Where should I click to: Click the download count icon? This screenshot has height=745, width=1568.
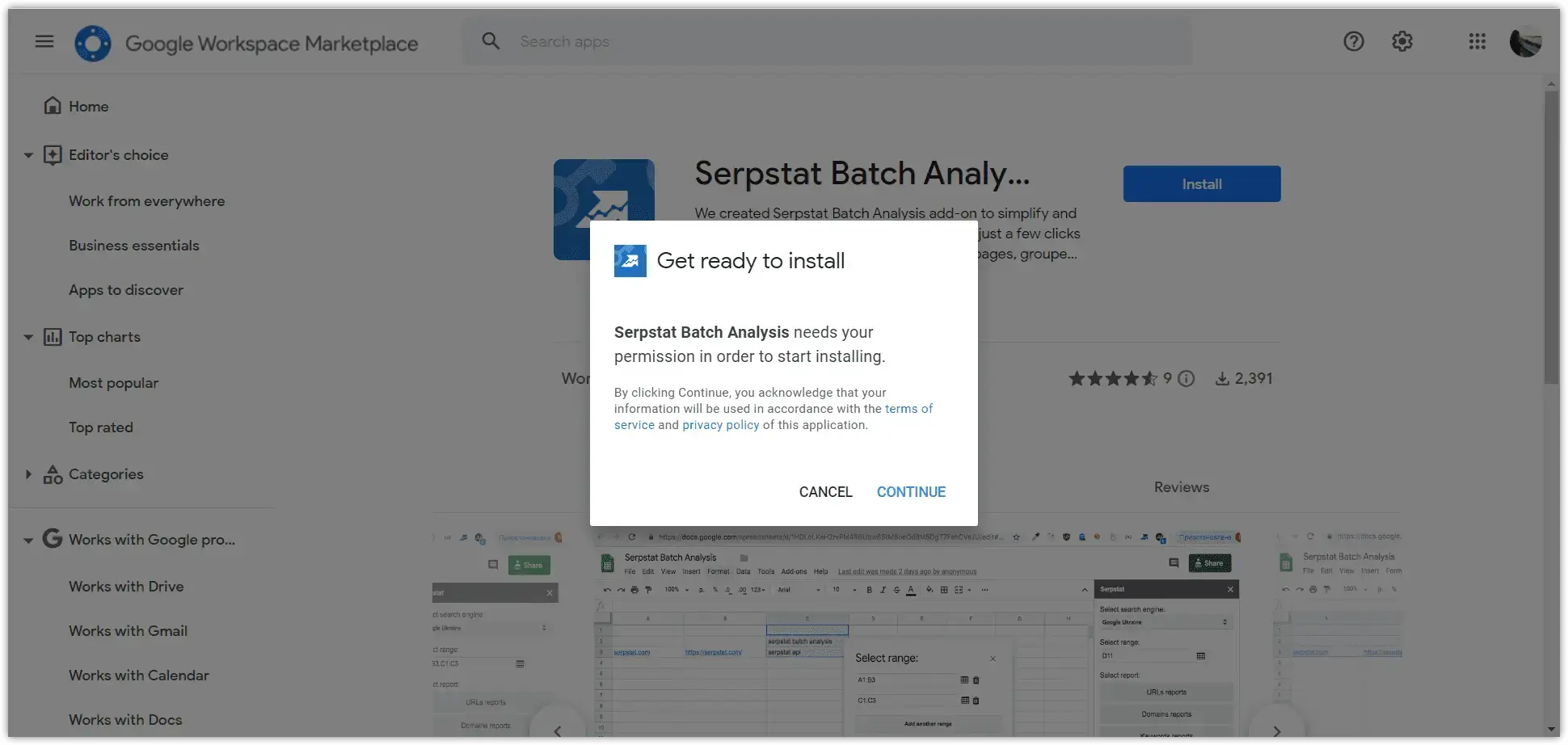coord(1223,378)
